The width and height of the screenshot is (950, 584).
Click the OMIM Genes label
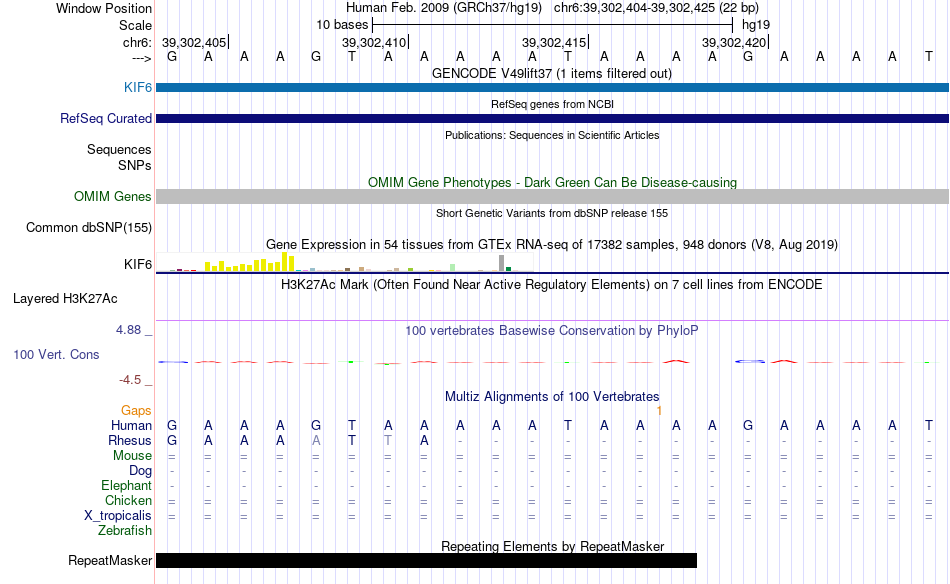112,196
